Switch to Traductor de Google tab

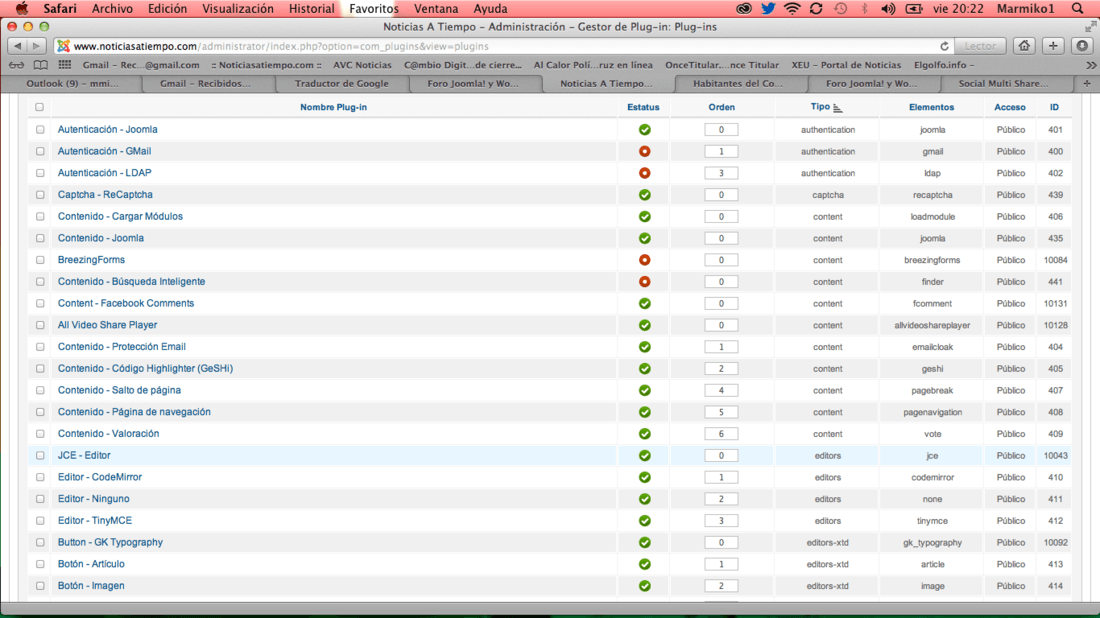pos(342,83)
